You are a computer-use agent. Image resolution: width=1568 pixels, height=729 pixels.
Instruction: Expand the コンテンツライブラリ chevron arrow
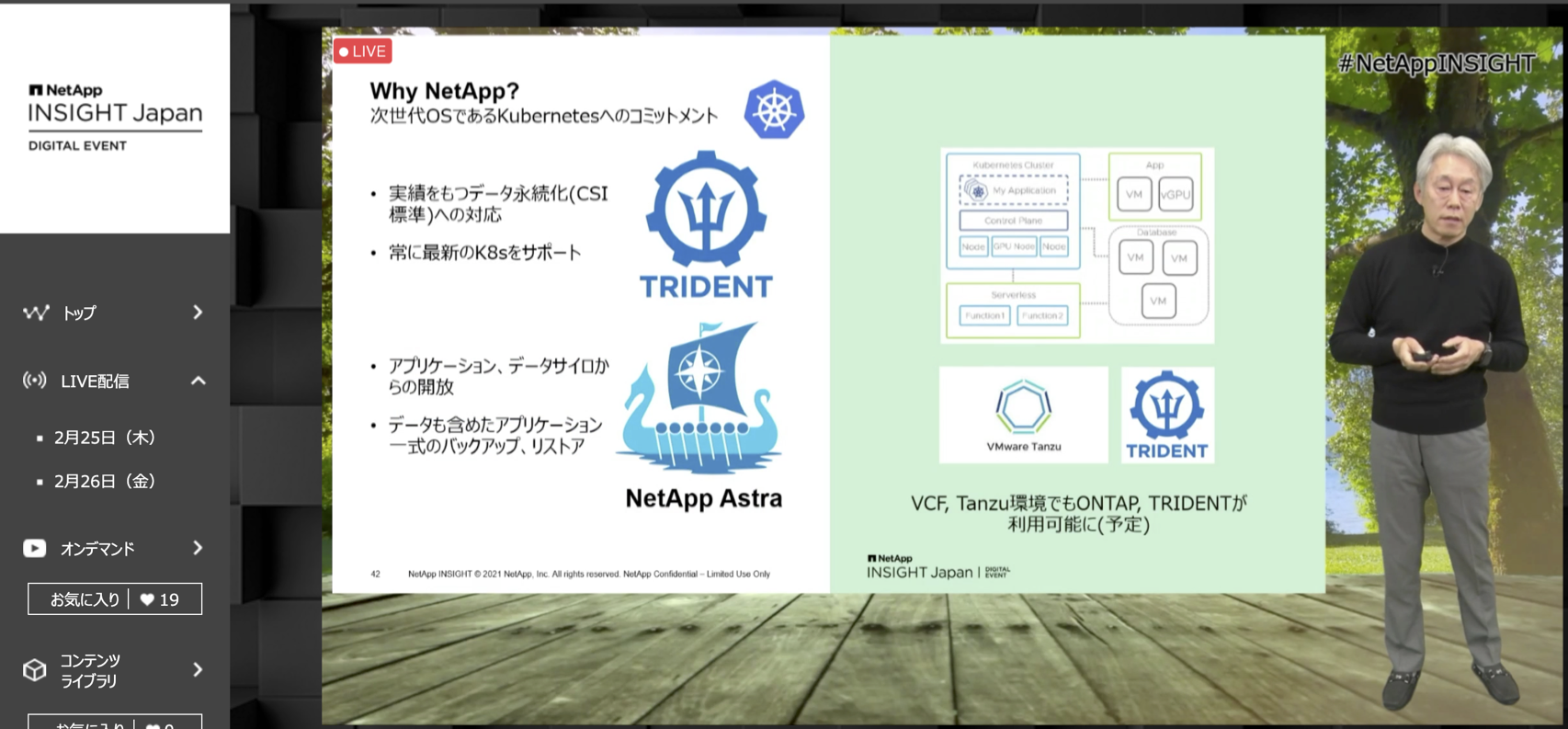(x=198, y=670)
